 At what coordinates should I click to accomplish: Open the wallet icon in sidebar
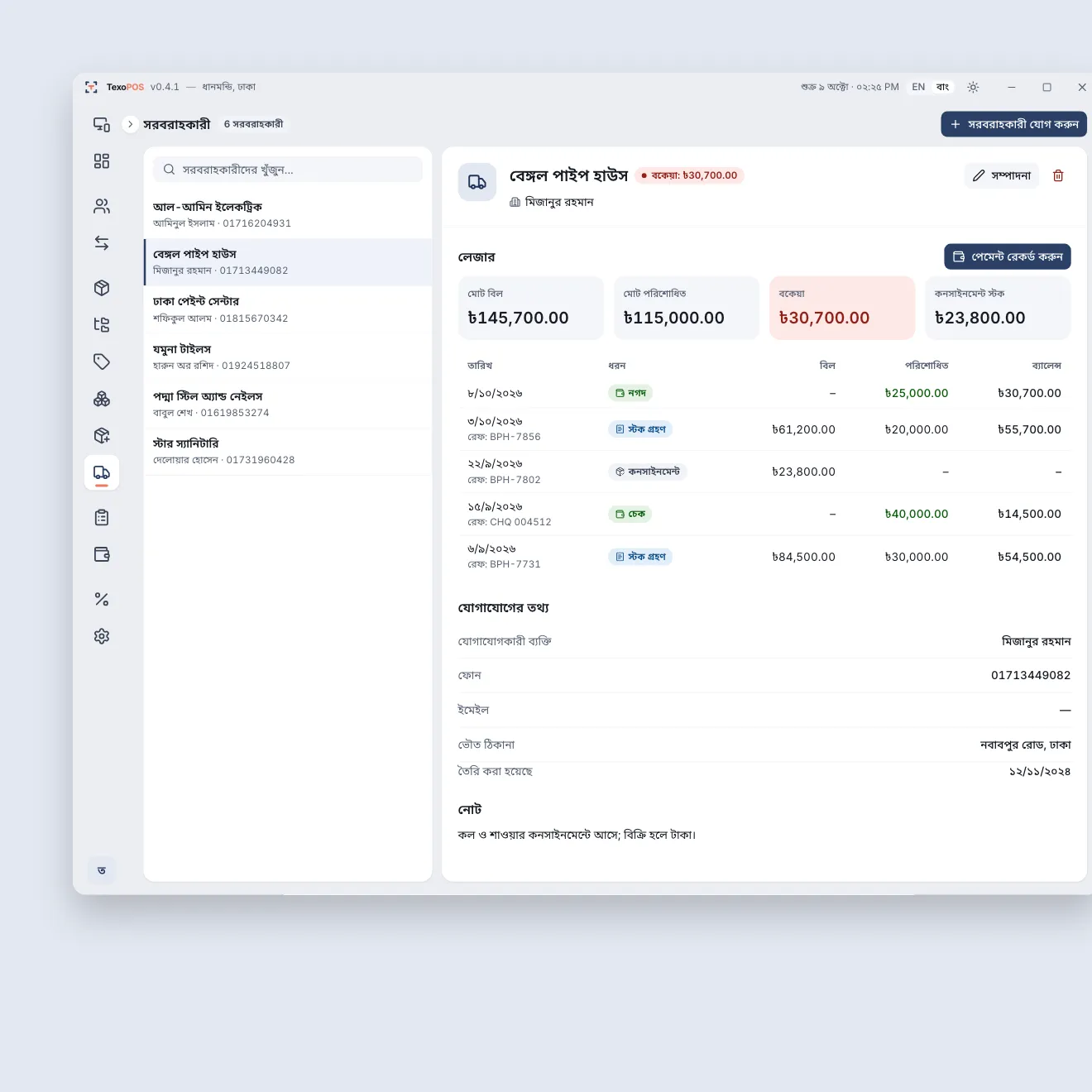pos(102,554)
